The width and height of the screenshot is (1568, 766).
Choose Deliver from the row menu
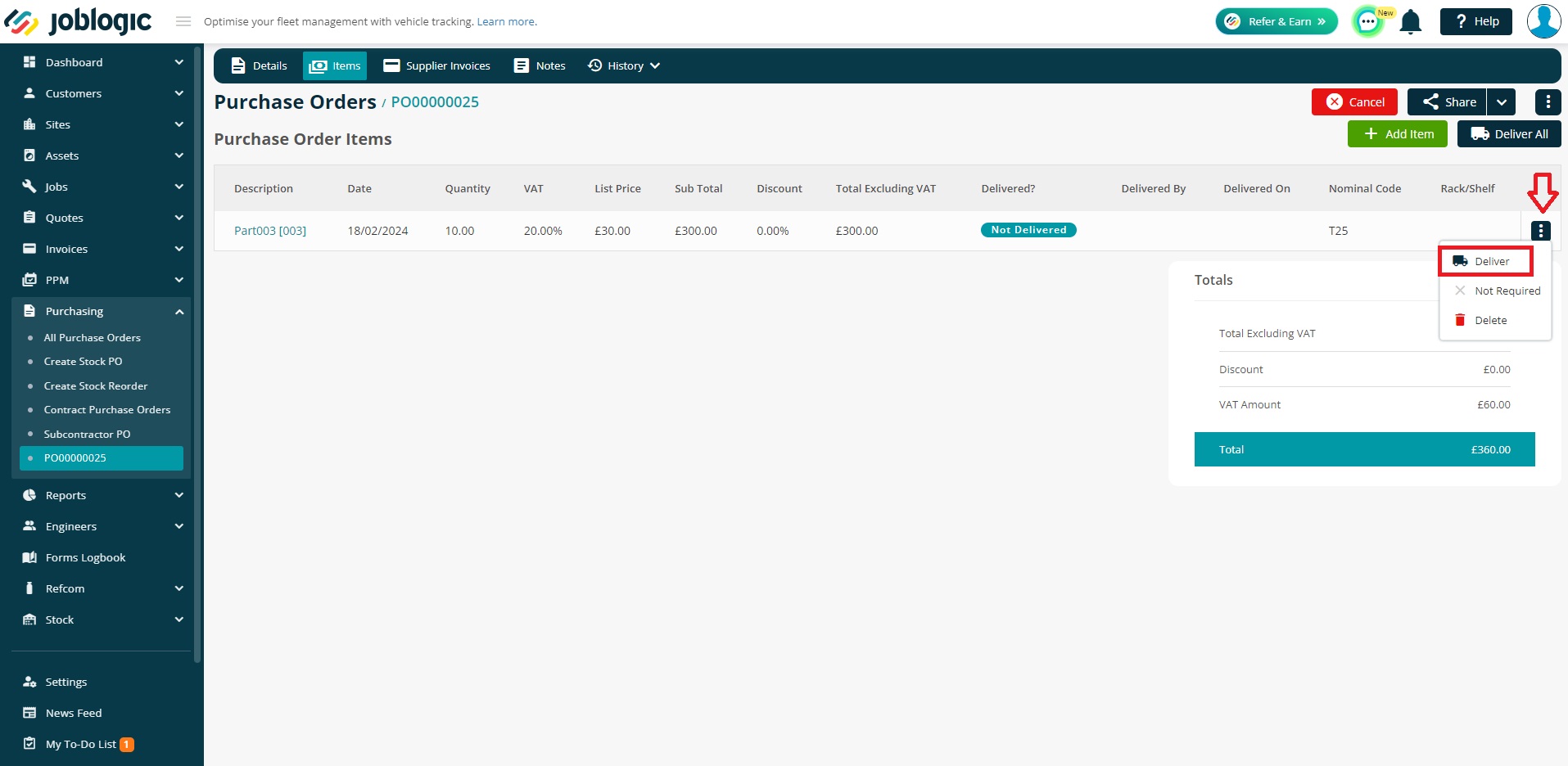click(1486, 261)
